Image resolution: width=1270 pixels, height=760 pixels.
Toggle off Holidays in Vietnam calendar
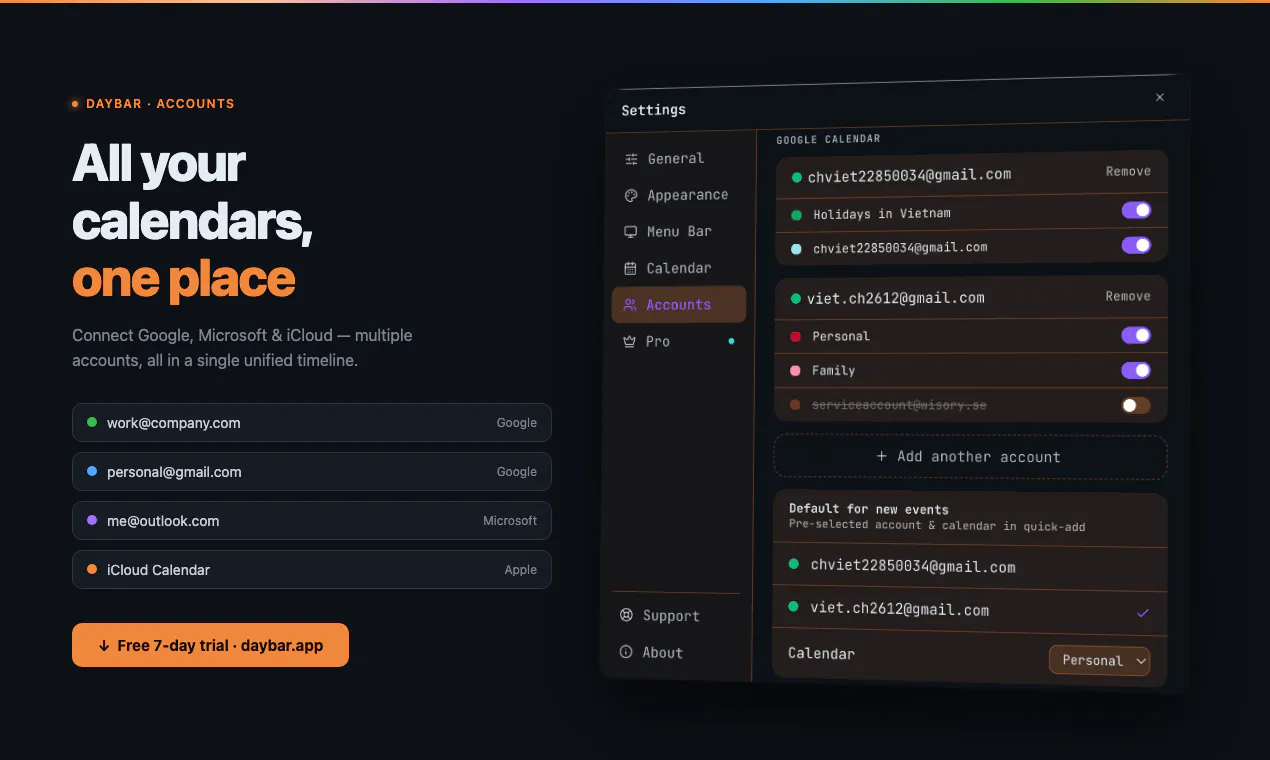1136,210
